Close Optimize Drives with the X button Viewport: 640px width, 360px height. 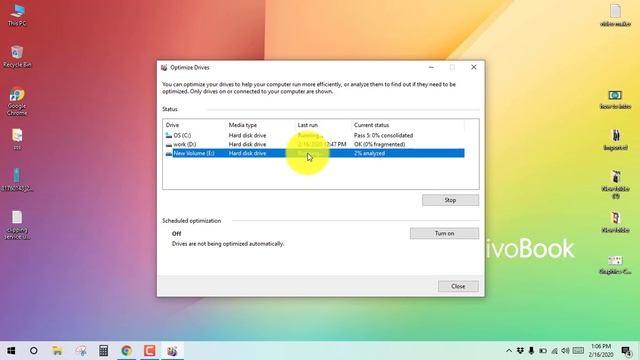pos(473,67)
